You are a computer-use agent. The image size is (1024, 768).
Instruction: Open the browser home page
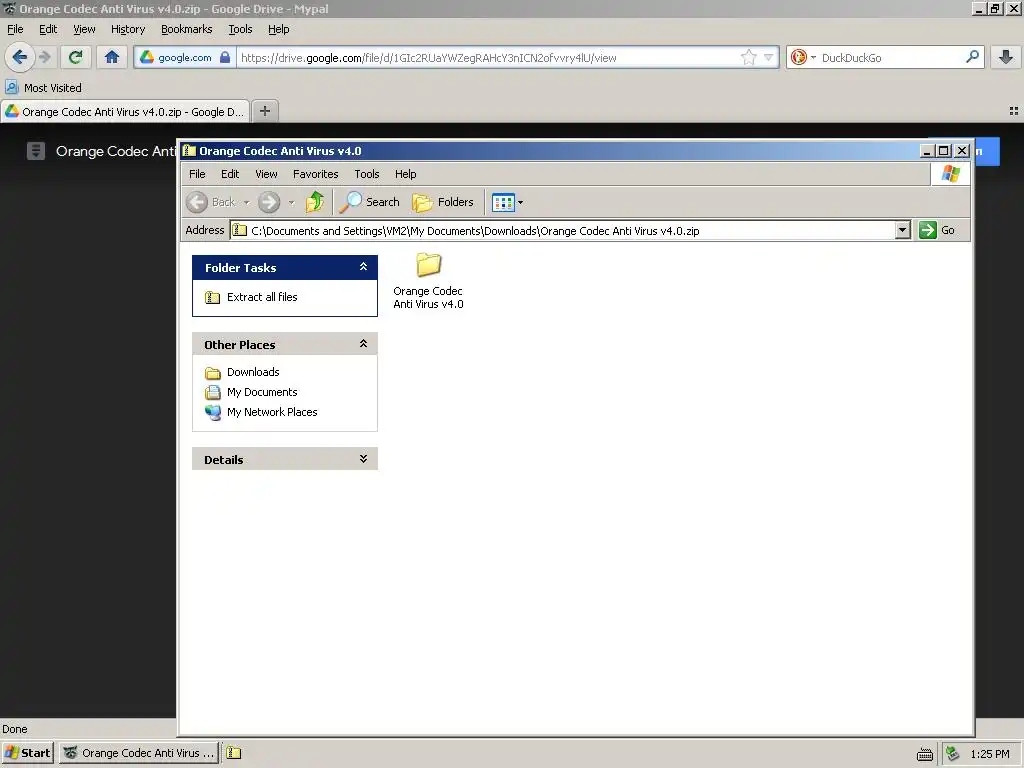(112, 57)
